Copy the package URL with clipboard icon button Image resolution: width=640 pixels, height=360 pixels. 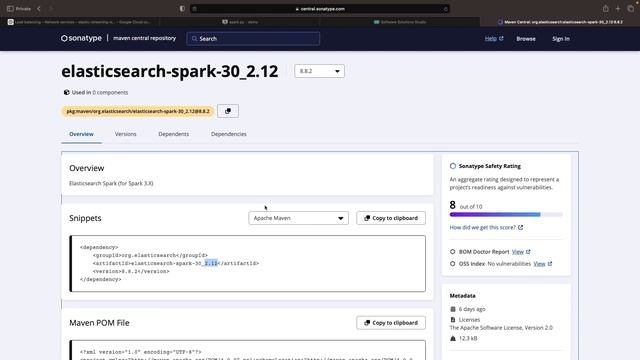(x=228, y=111)
